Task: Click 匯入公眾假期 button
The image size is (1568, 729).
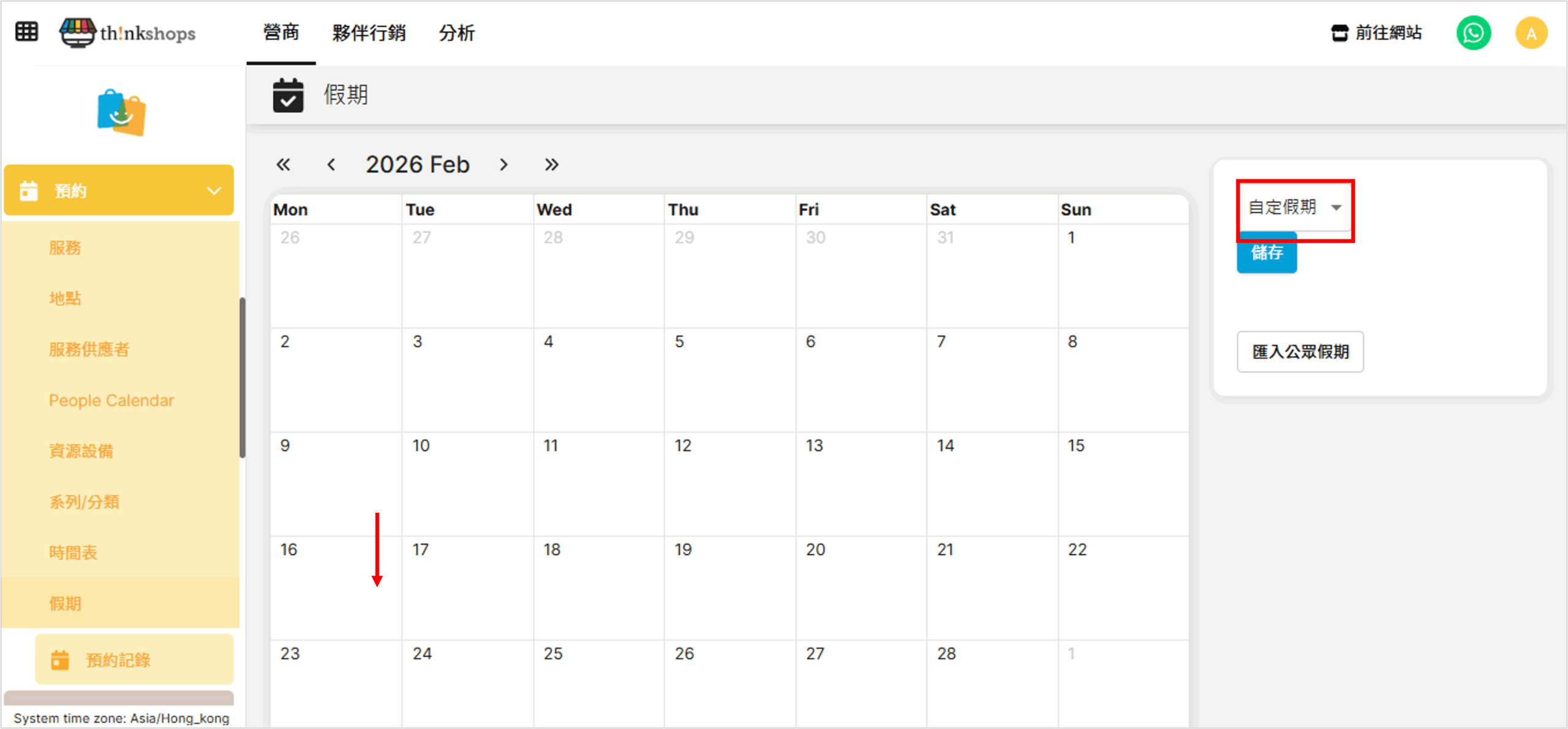Action: [1300, 351]
